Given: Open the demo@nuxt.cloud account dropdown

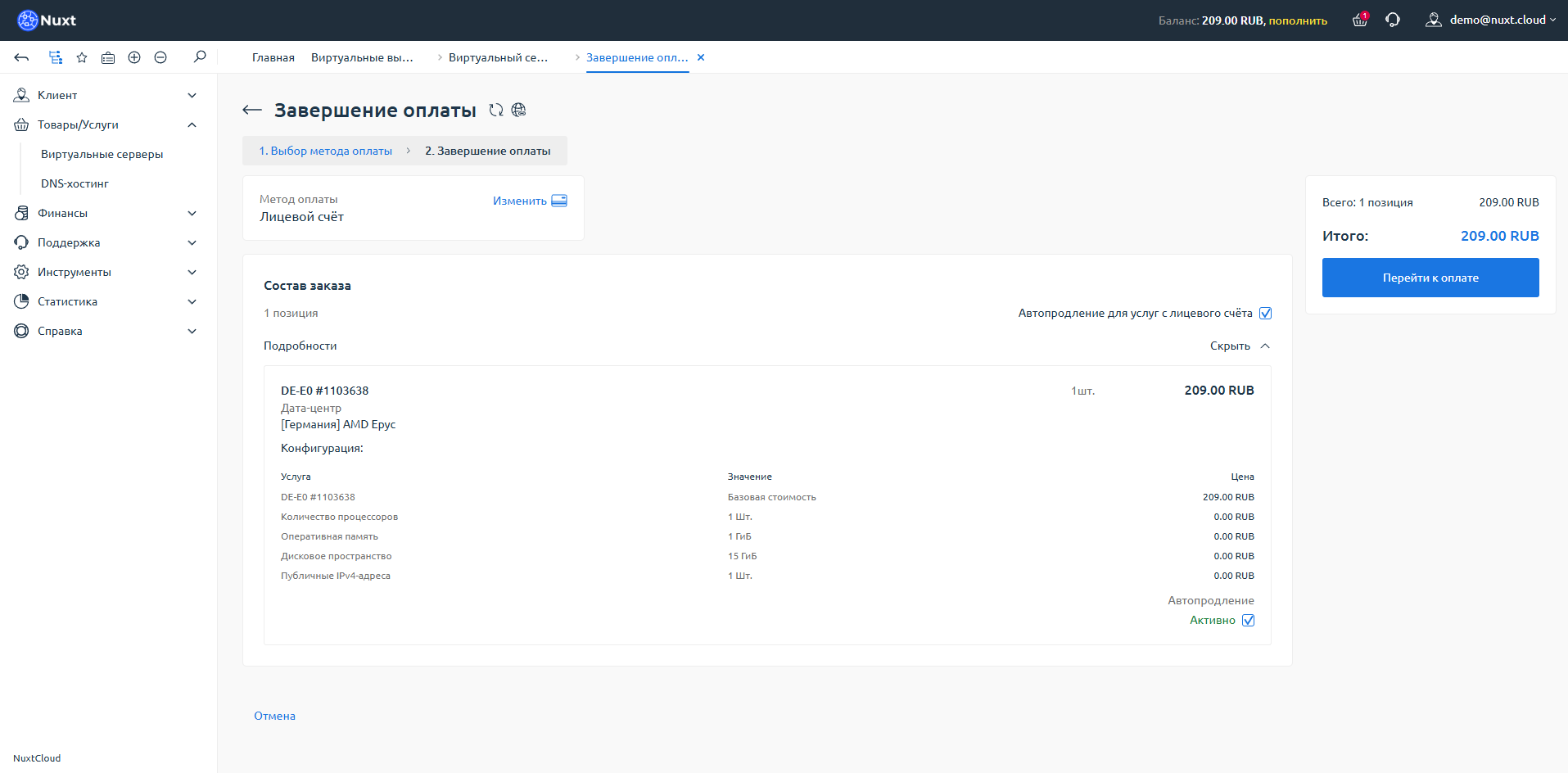Looking at the screenshot, I should 1492,20.
